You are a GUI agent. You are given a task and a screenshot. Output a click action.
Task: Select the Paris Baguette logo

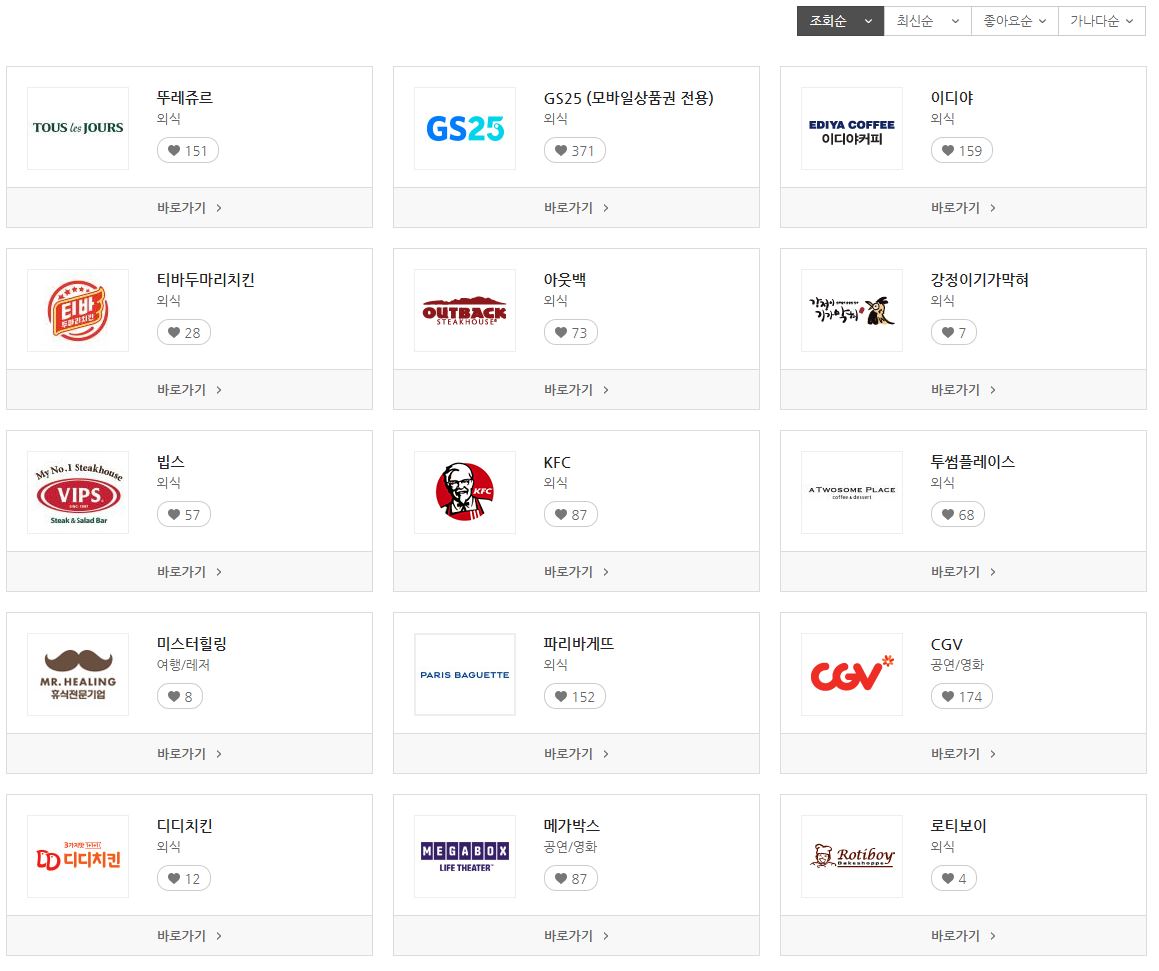pyautogui.click(x=465, y=674)
